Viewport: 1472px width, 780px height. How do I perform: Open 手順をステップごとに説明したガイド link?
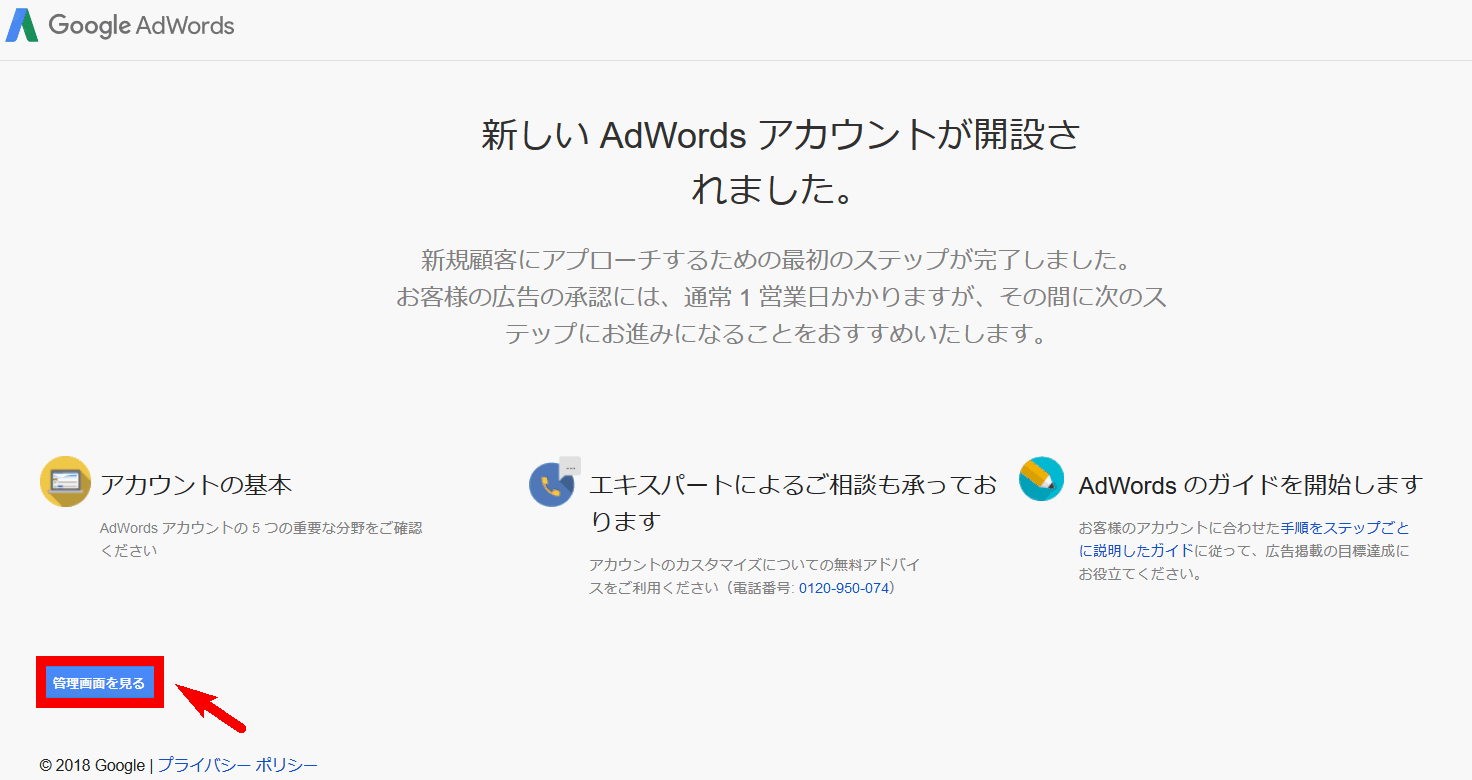[x=1244, y=539]
